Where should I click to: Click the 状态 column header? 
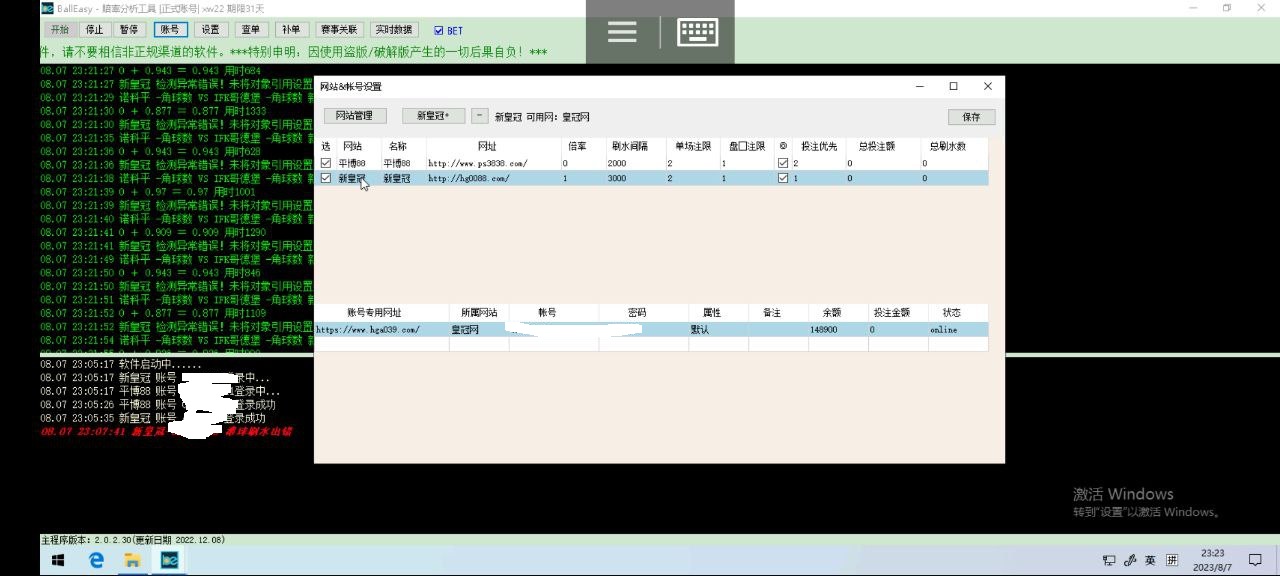pyautogui.click(x=951, y=313)
